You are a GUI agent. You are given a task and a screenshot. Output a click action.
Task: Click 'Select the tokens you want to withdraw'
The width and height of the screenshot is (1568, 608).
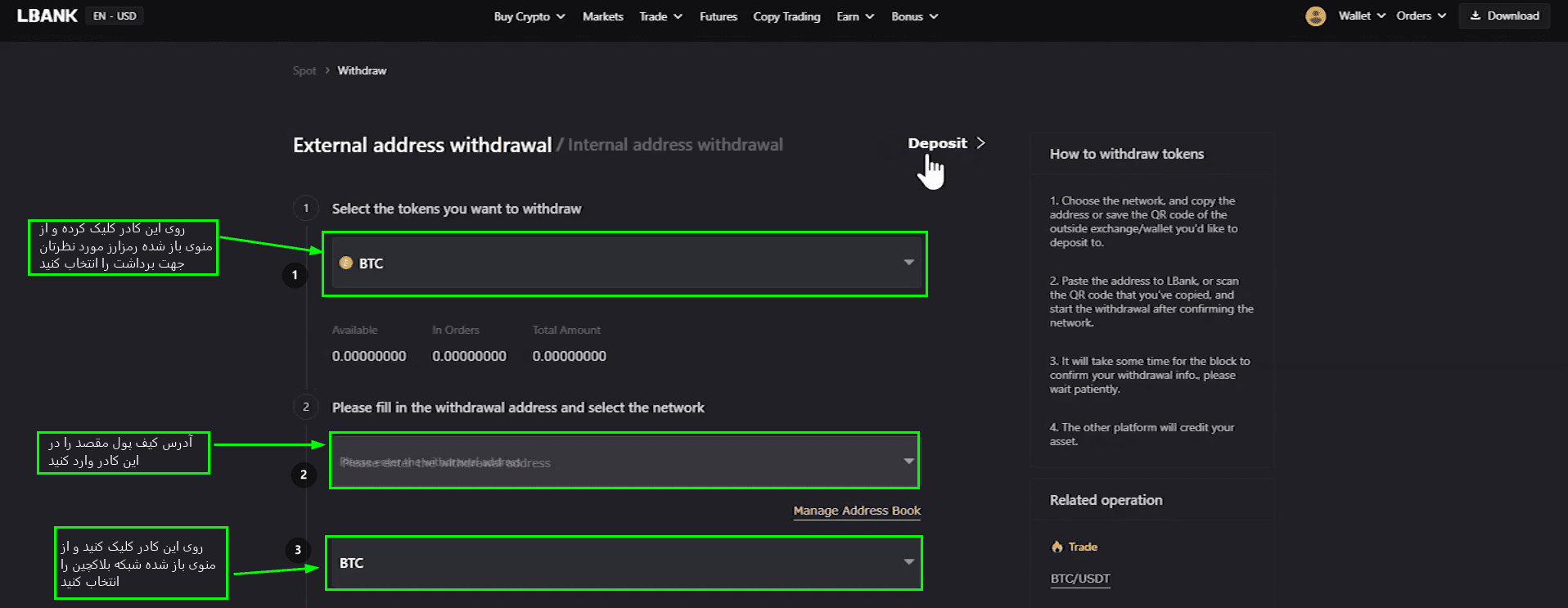(x=457, y=209)
